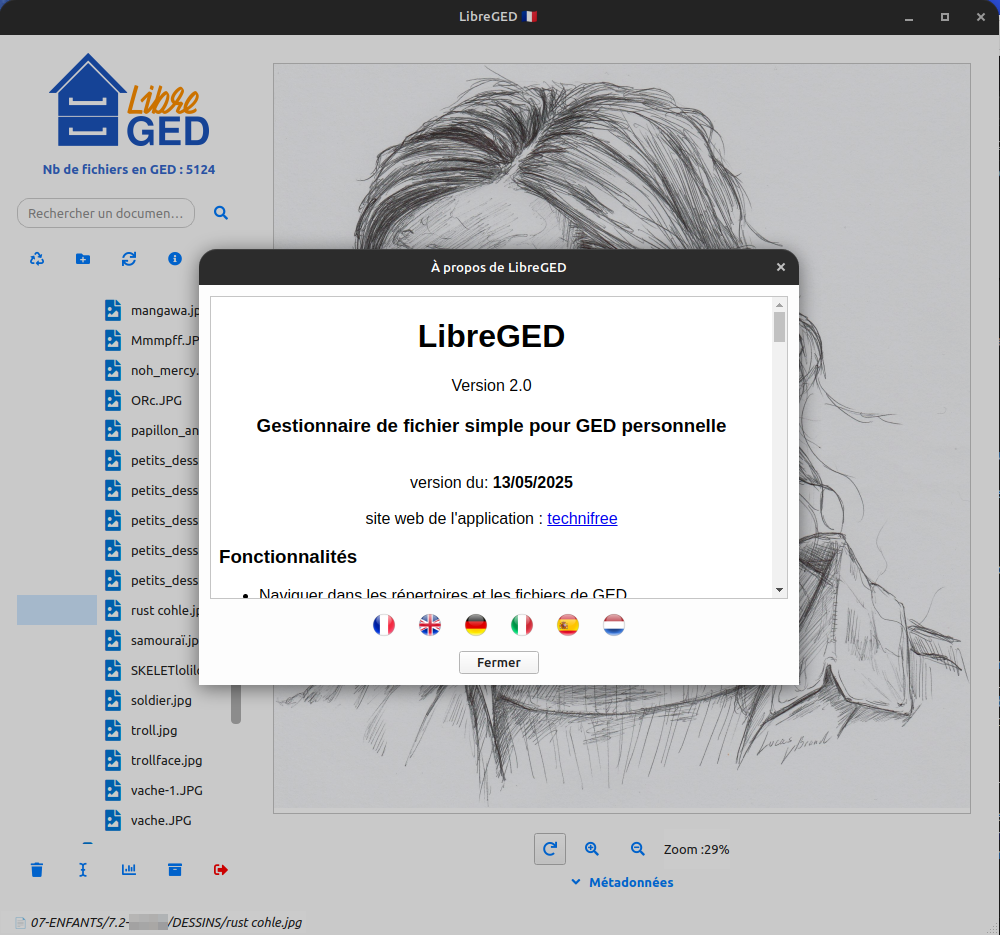Select troll.jpg in the file list
The image size is (1000, 935).
click(x=153, y=730)
